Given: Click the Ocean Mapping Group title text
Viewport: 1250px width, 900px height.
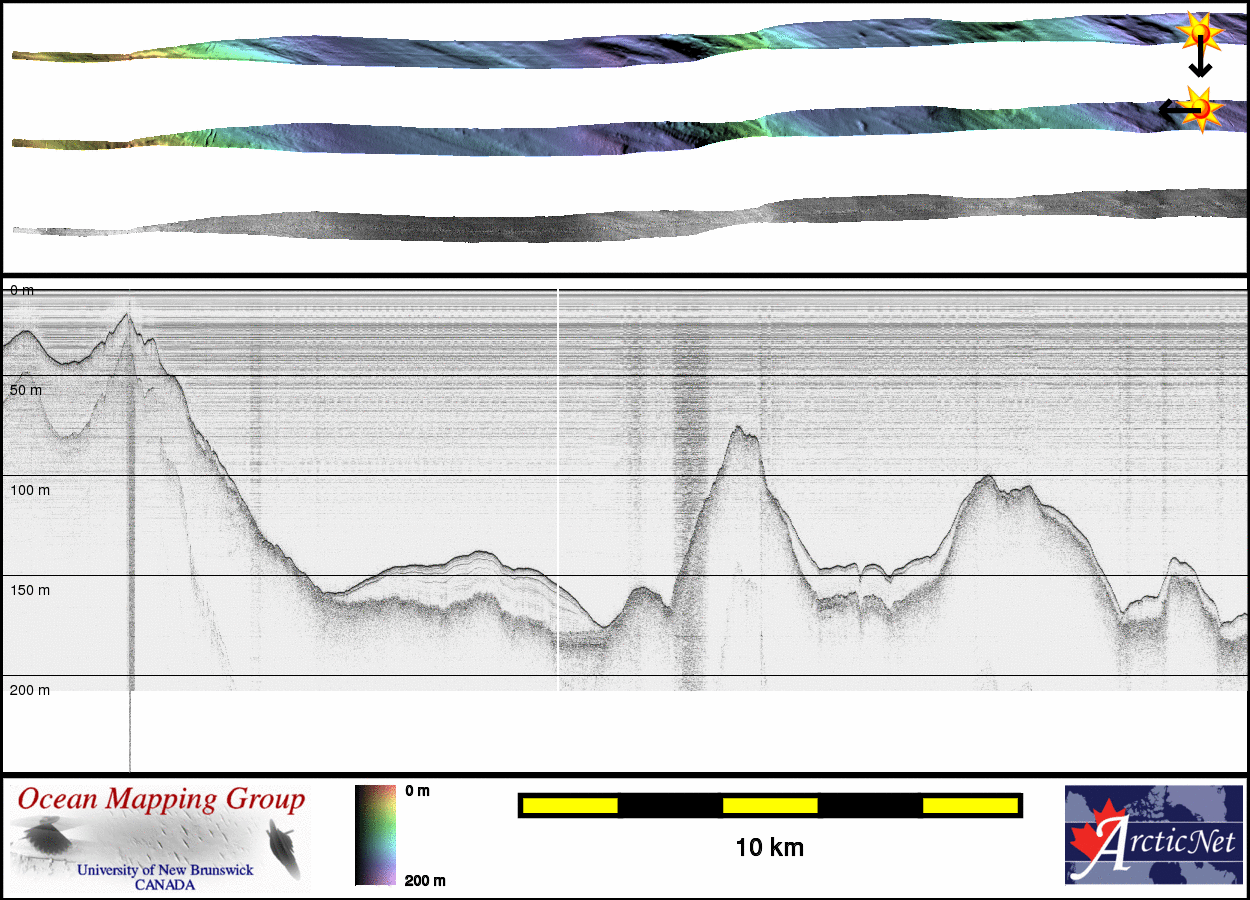Looking at the screenshot, I should (160, 800).
